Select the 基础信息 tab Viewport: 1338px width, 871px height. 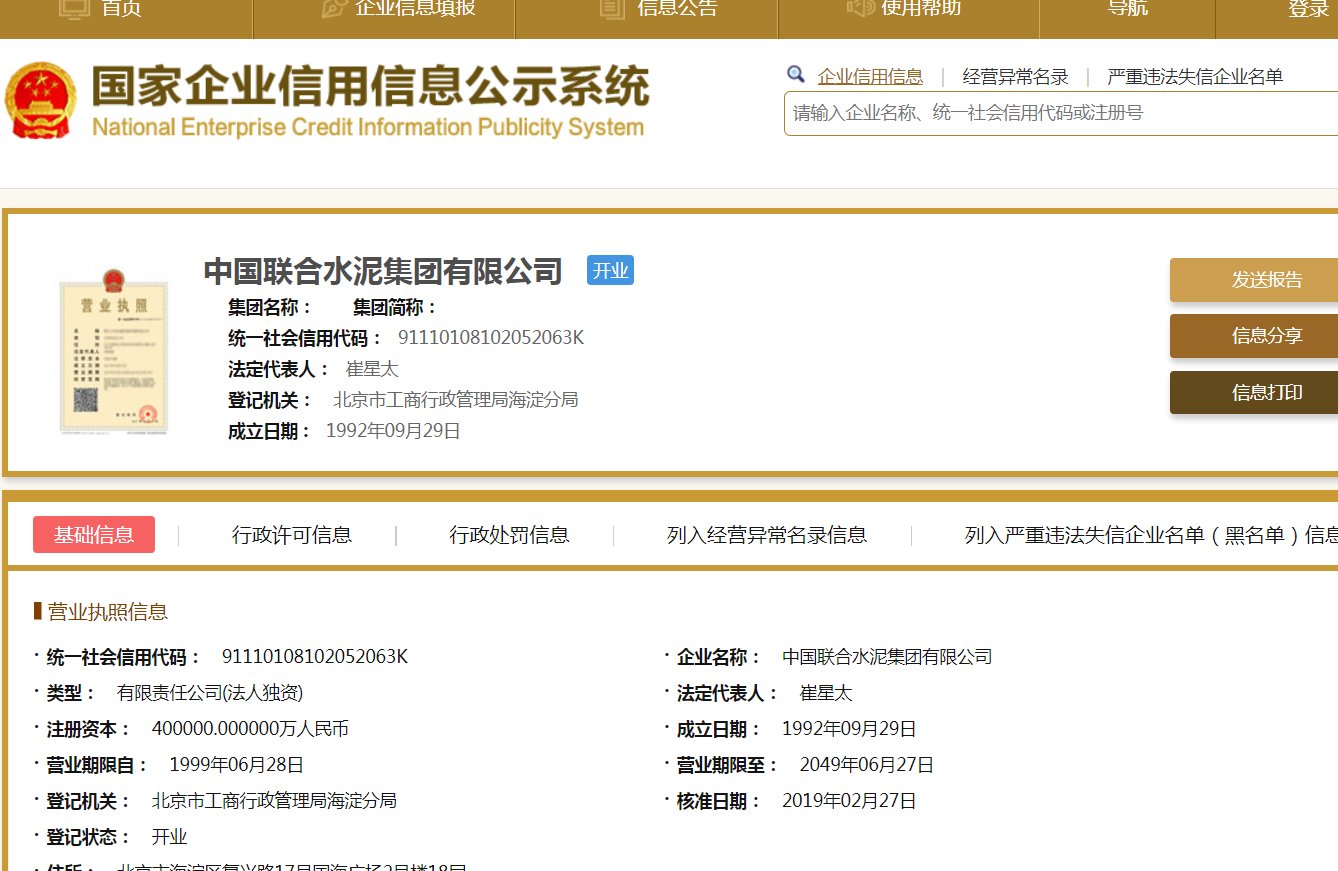point(93,534)
